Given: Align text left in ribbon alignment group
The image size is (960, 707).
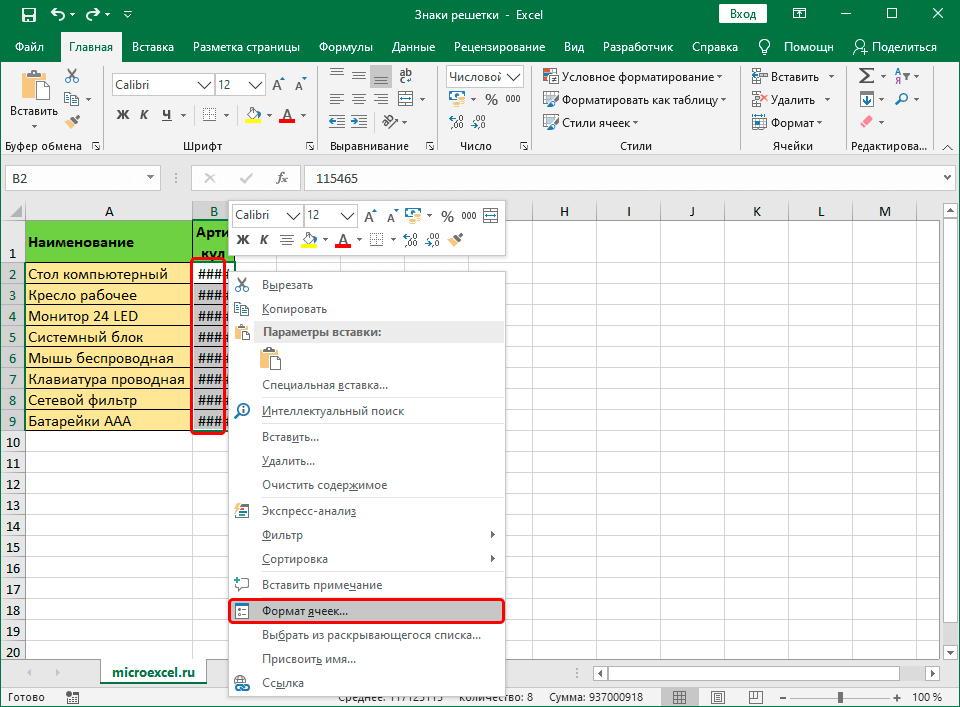Looking at the screenshot, I should (337, 99).
